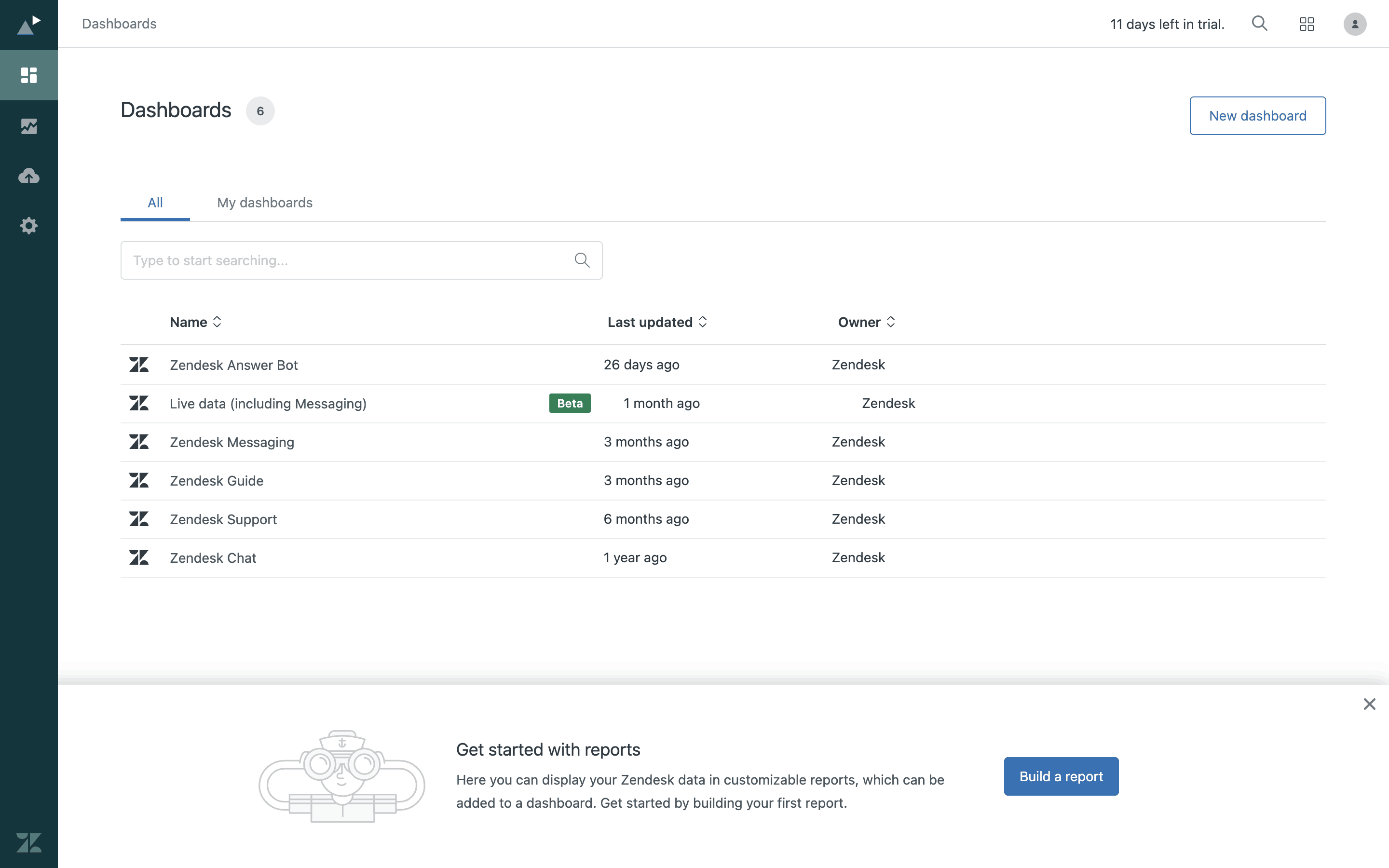Click the binoculars sailor illustration
The height and width of the screenshot is (868, 1389).
pos(341,775)
